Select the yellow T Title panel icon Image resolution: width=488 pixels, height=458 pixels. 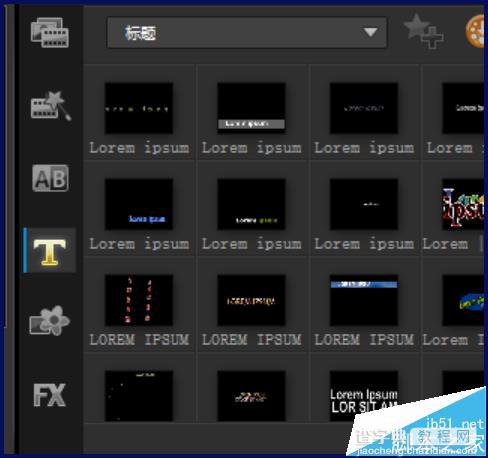point(50,252)
